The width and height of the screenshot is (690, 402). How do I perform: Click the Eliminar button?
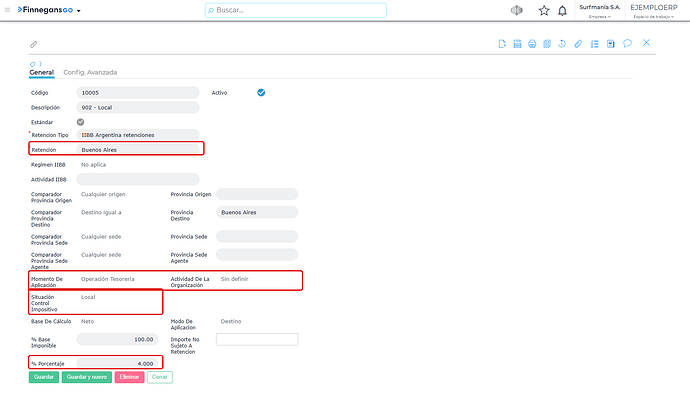click(x=129, y=377)
